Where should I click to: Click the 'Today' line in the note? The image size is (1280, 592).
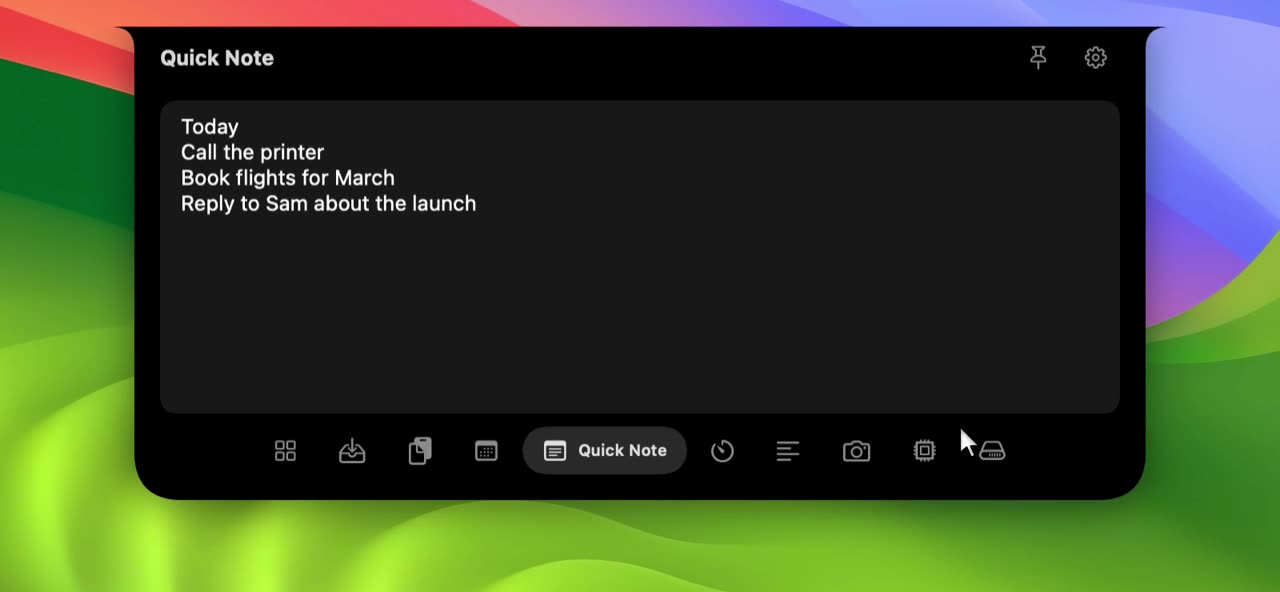[x=210, y=127]
